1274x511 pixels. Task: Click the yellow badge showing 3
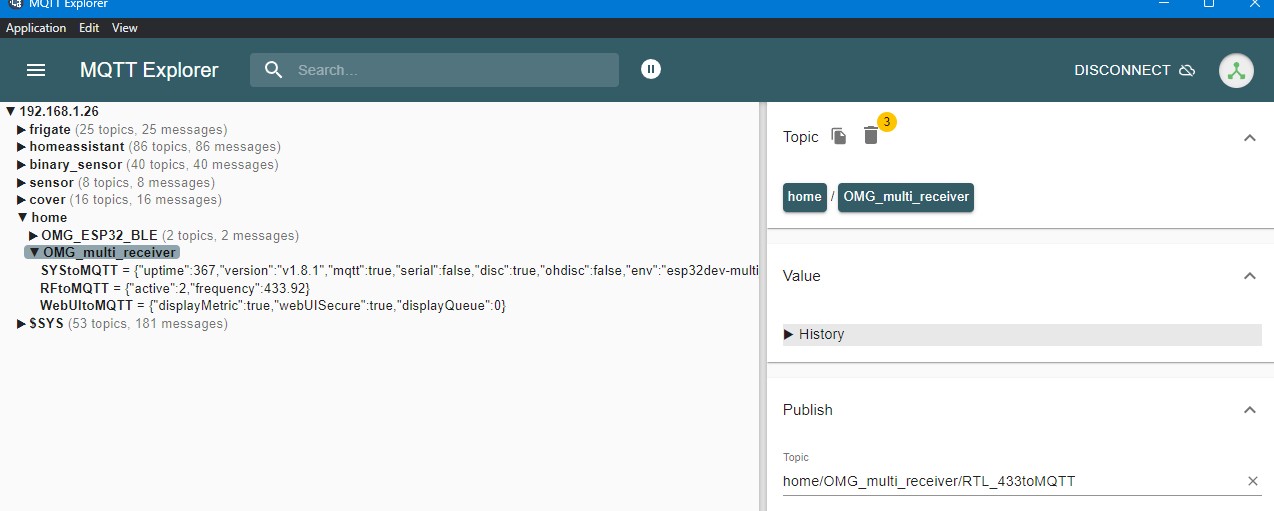tap(887, 122)
